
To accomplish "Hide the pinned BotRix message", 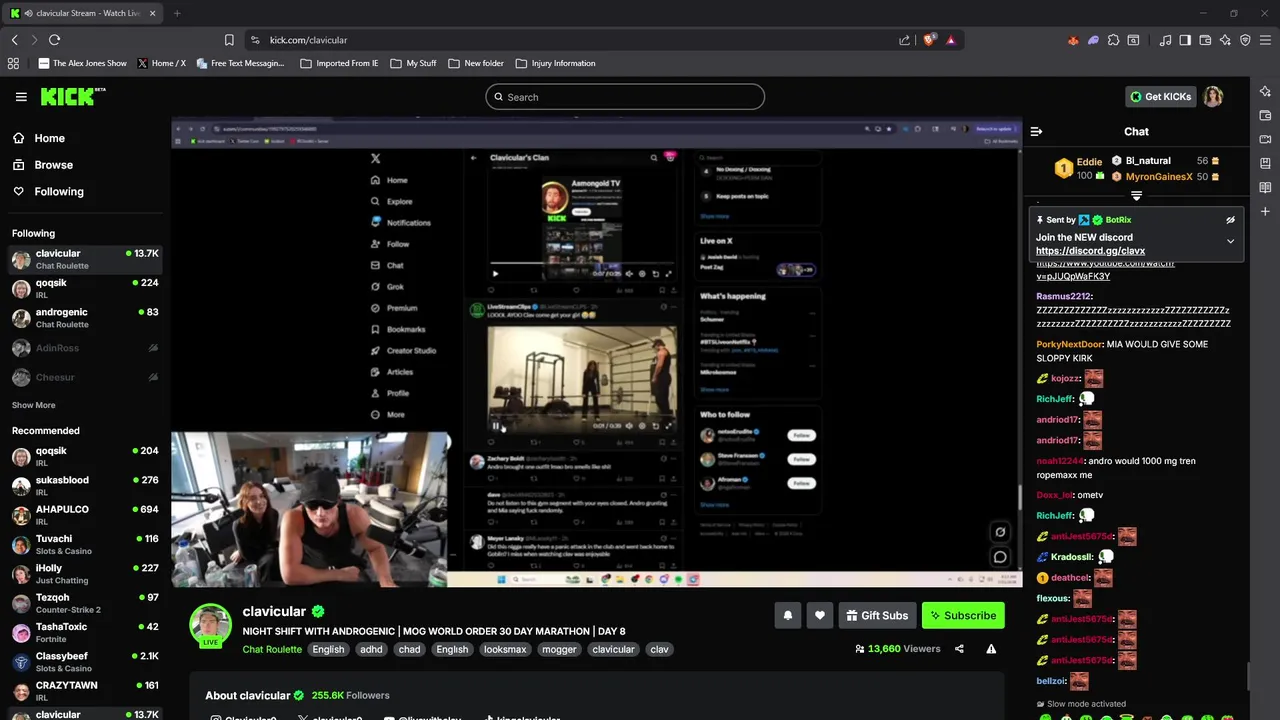I will [x=1230, y=220].
